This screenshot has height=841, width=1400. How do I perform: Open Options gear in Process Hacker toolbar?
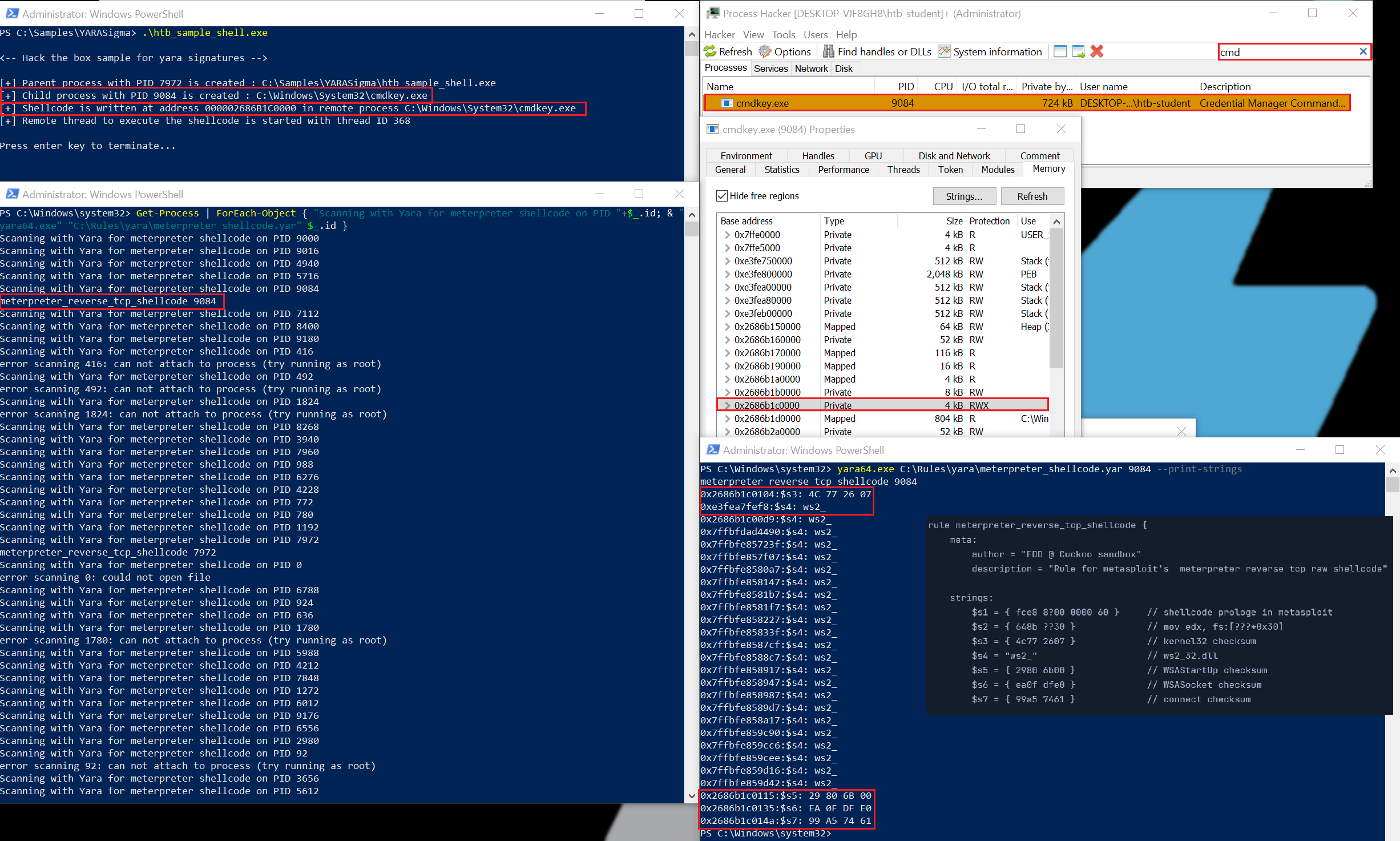(x=765, y=51)
